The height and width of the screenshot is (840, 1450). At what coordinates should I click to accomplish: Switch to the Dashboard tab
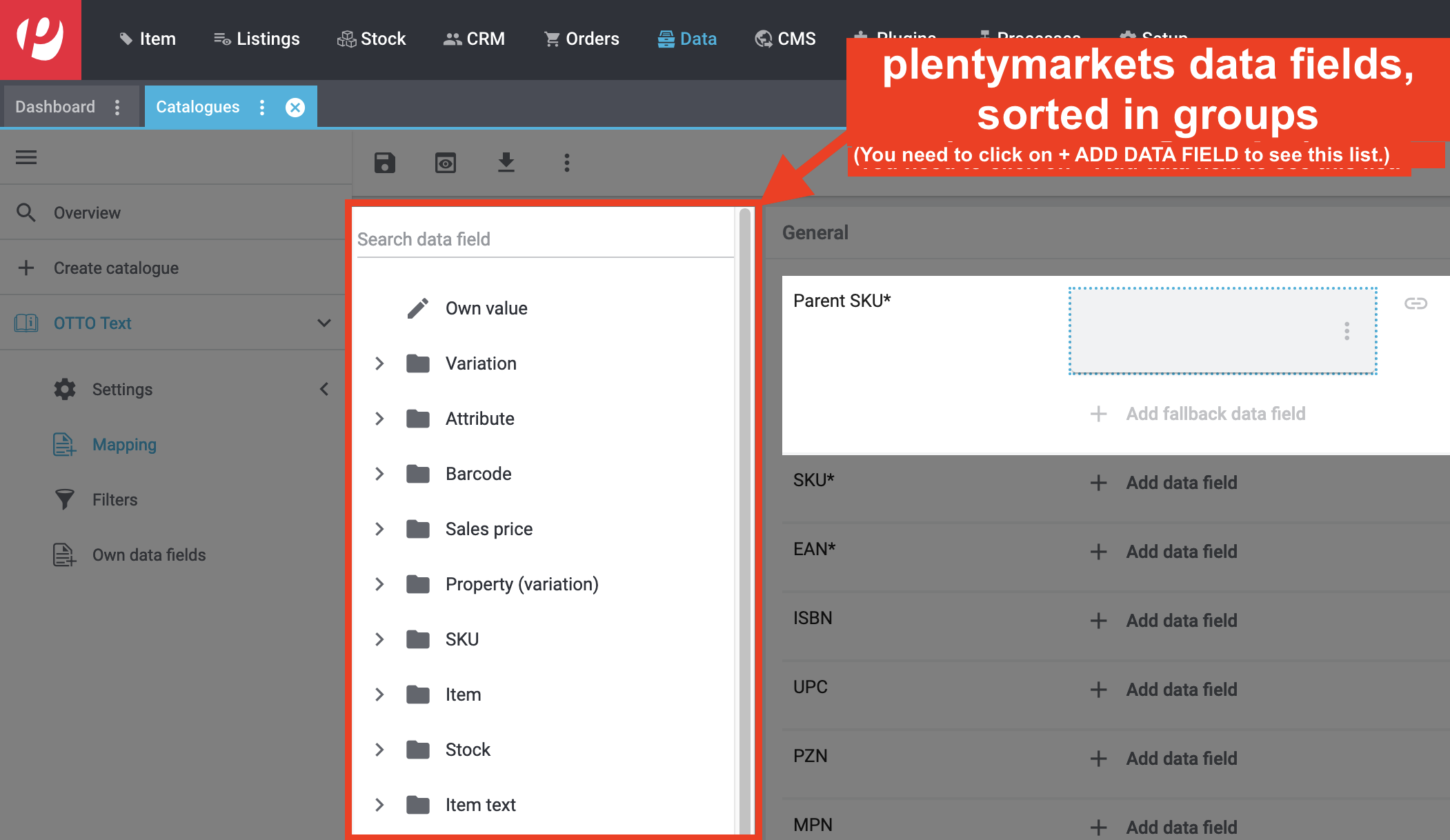tap(55, 107)
